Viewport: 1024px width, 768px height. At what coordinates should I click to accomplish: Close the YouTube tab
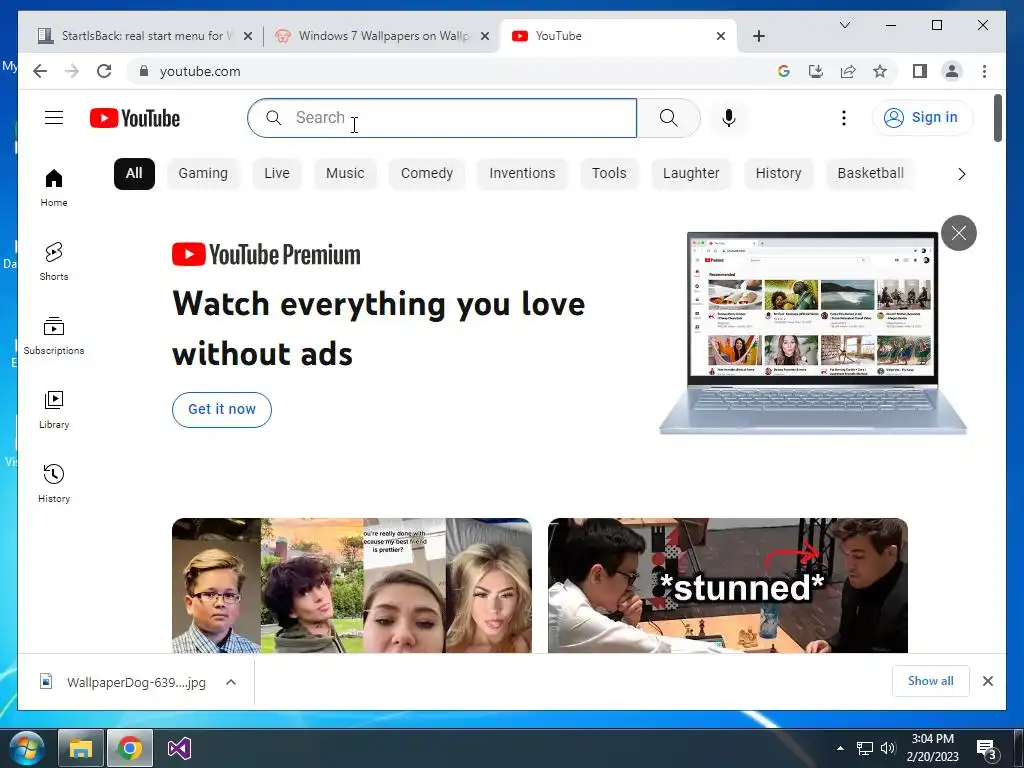click(720, 36)
